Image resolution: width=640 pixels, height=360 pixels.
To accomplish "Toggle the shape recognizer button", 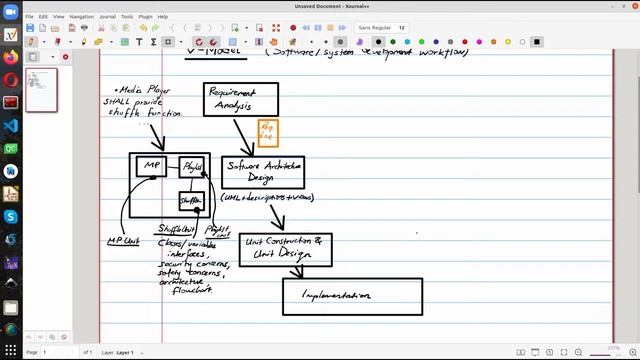I will (199, 42).
